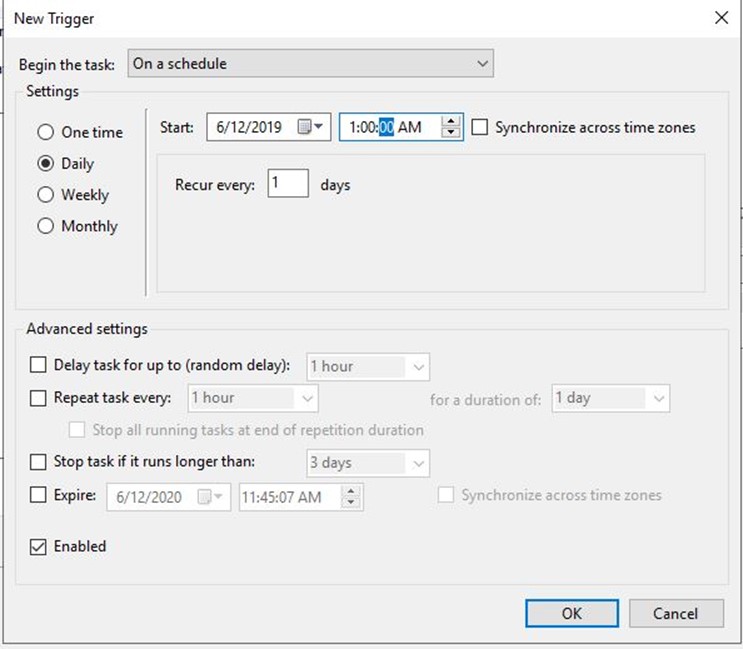Image resolution: width=743 pixels, height=649 pixels.
Task: Check Delay task for up to random delay
Action: [x=38, y=365]
